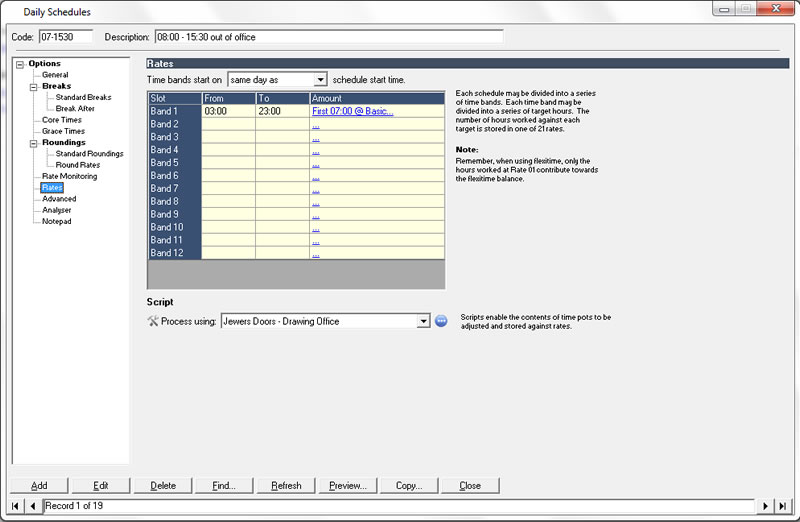Image resolution: width=800 pixels, height=522 pixels.
Task: Click the Preview... button
Action: point(347,485)
